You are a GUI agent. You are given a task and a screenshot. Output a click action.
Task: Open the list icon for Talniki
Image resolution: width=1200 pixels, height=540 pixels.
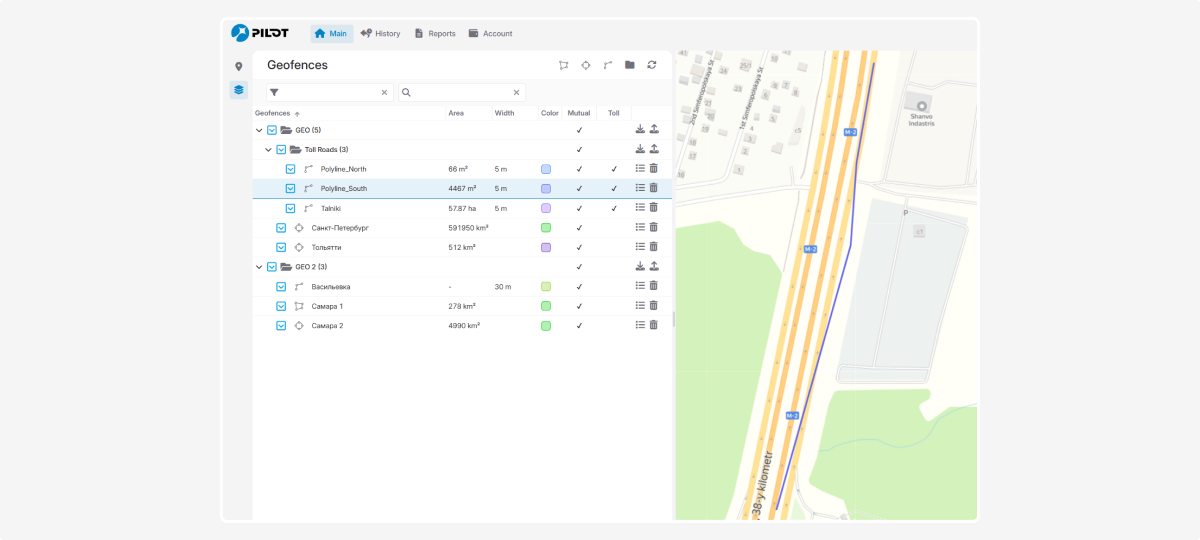[640, 208]
